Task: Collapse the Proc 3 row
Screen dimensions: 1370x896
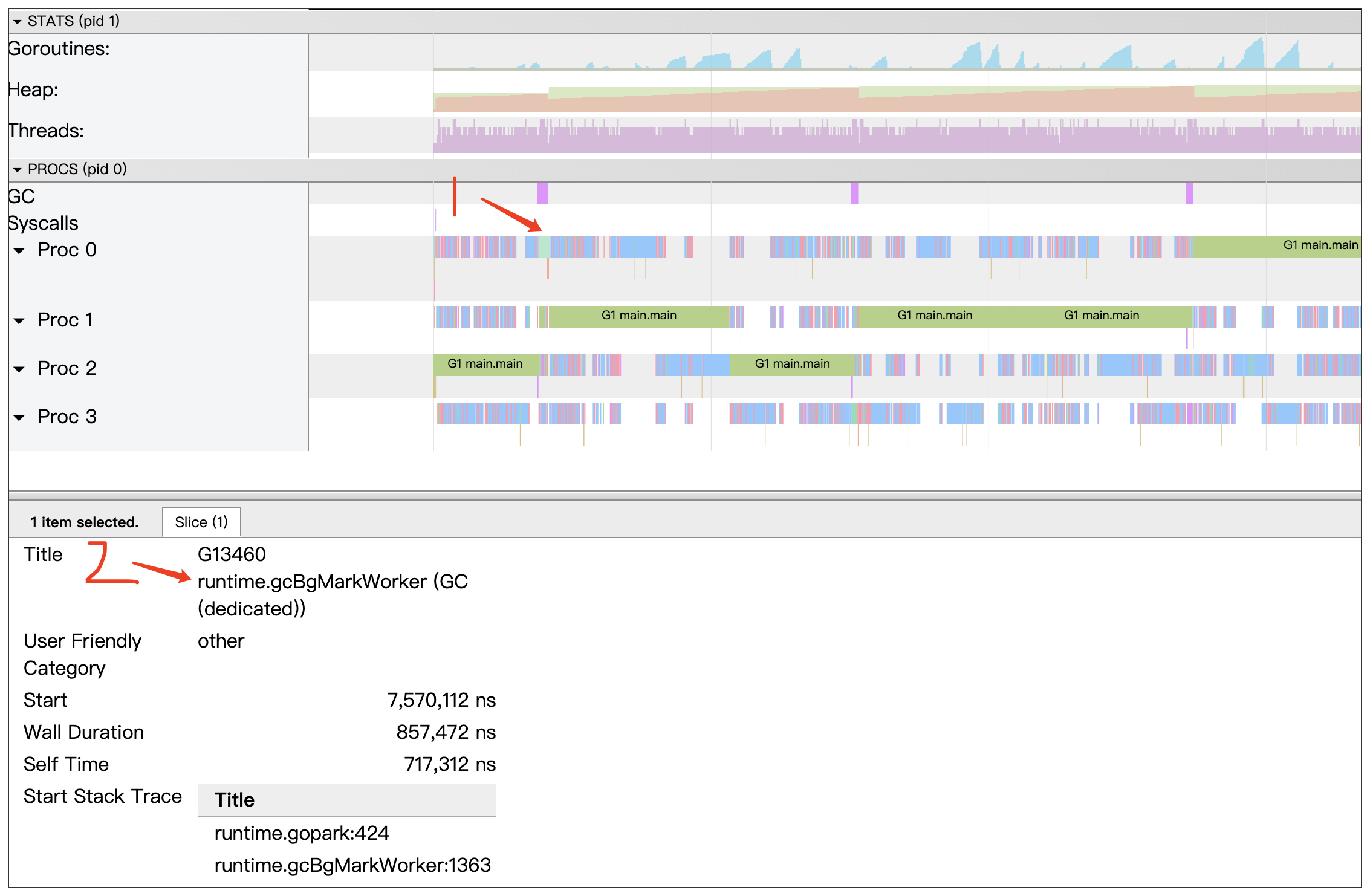Action: (19, 418)
